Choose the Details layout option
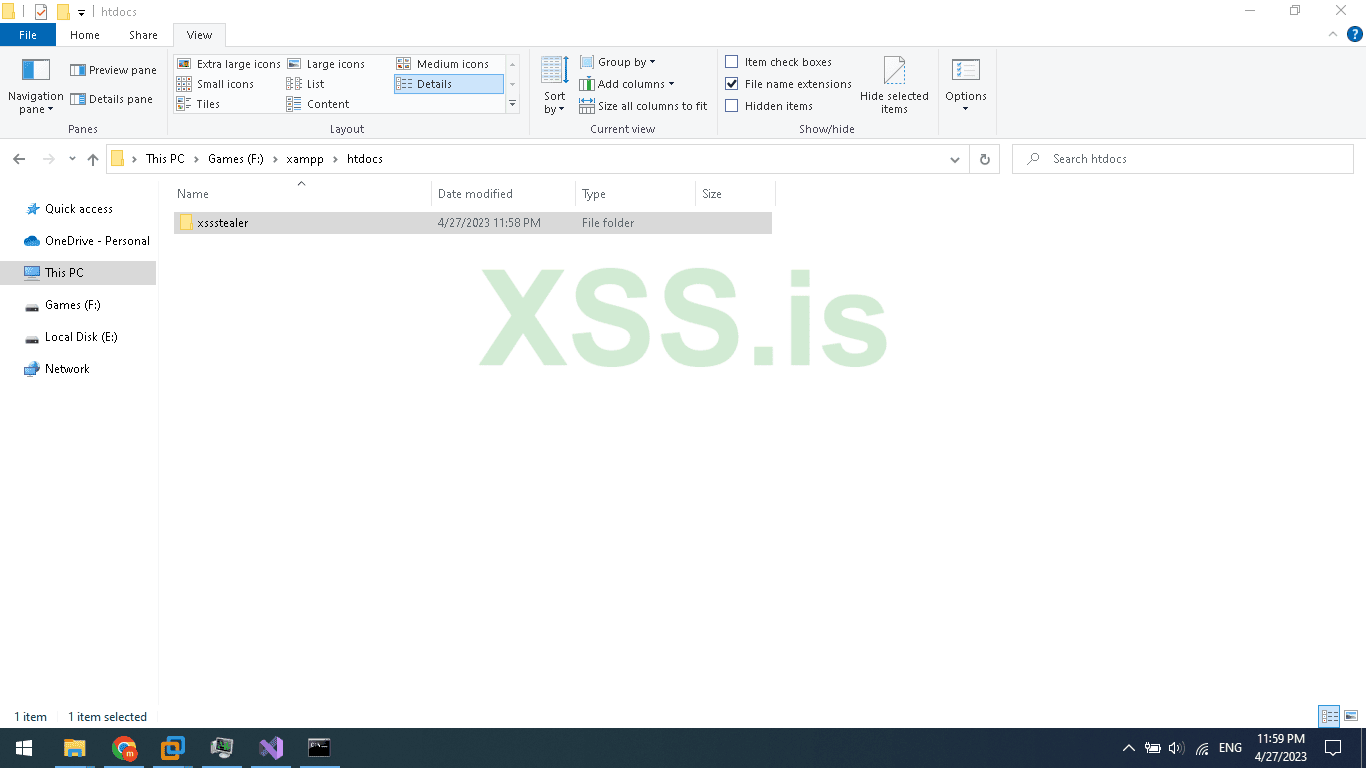 click(449, 84)
